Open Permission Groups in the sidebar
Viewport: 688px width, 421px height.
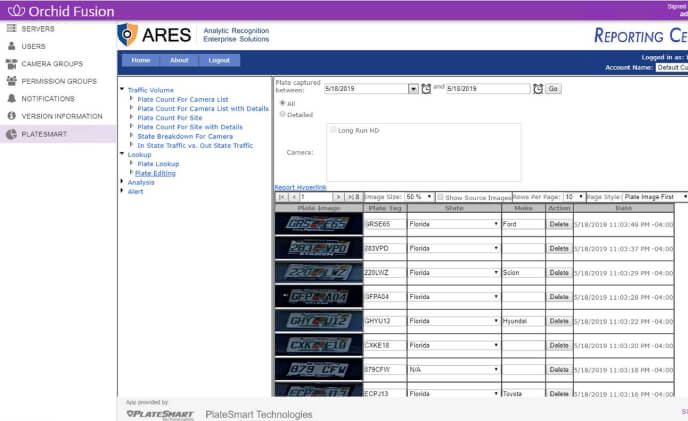click(x=59, y=81)
